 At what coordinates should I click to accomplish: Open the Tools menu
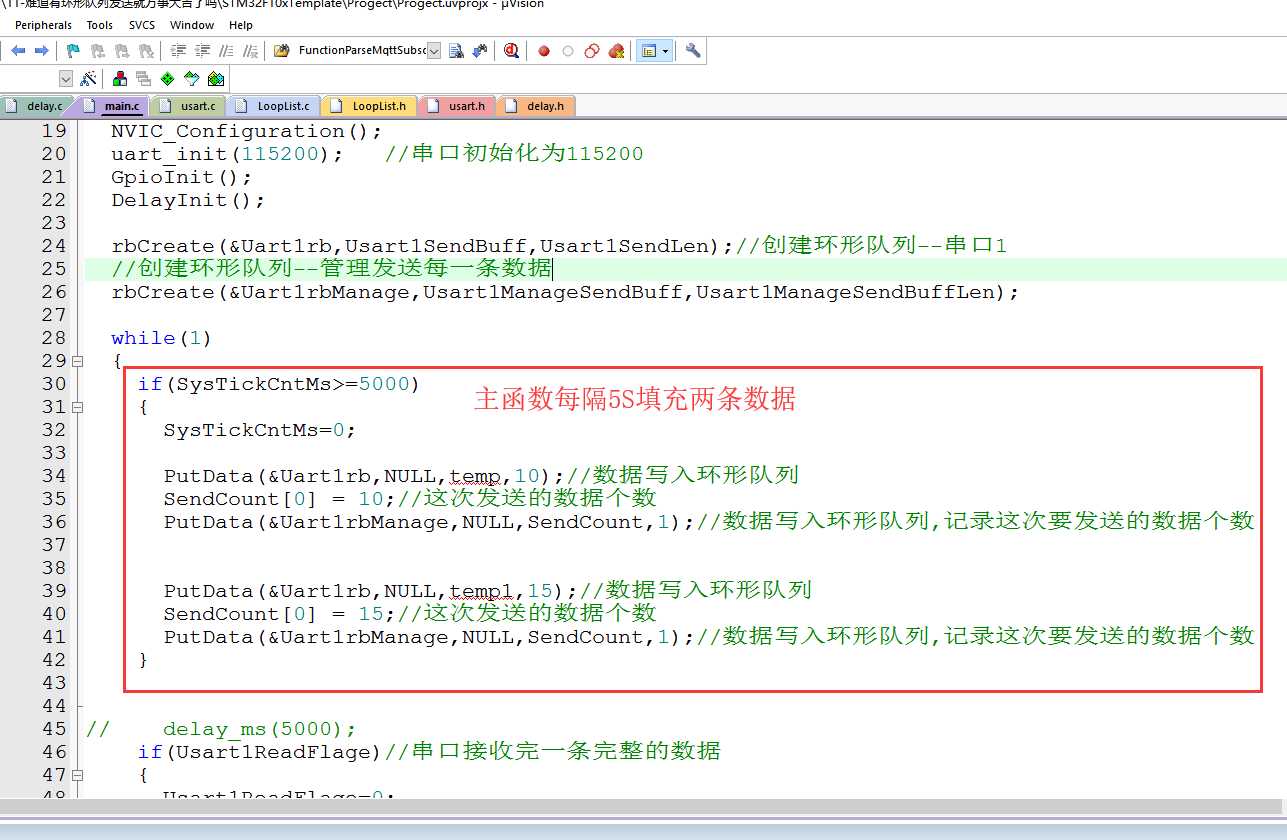coord(100,25)
